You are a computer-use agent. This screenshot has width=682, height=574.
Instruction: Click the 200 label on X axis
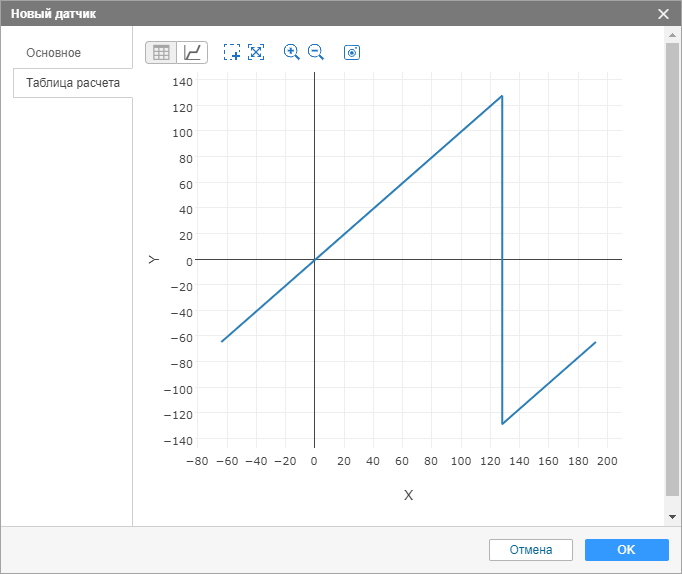coord(607,461)
